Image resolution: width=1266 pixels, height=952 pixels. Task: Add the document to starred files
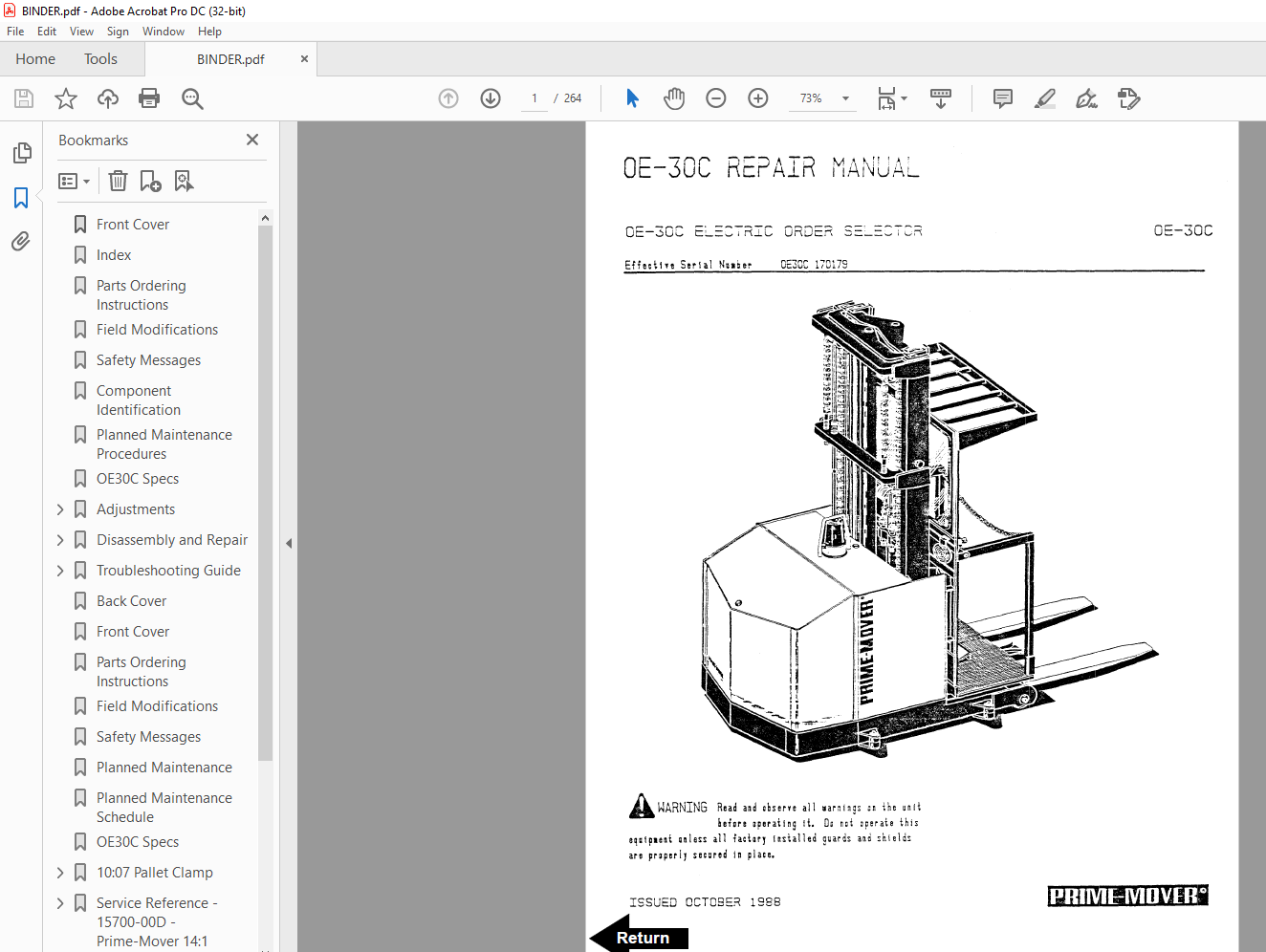[x=66, y=98]
